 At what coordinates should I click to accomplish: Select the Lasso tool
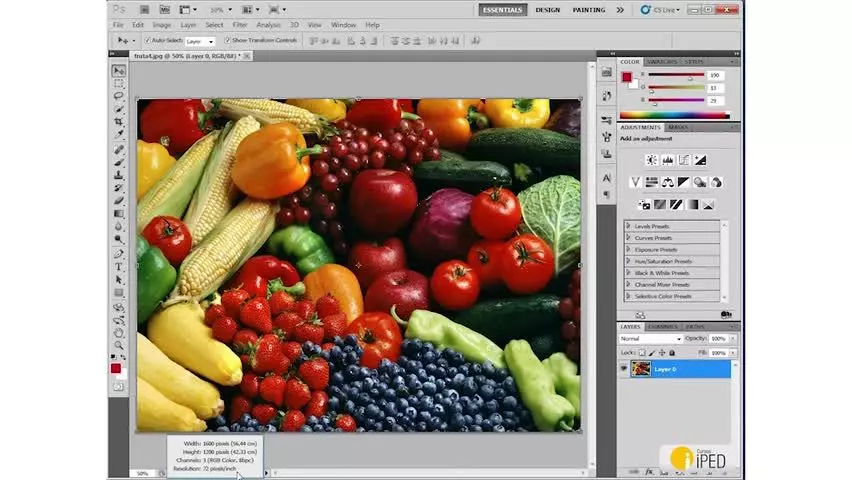pos(118,96)
